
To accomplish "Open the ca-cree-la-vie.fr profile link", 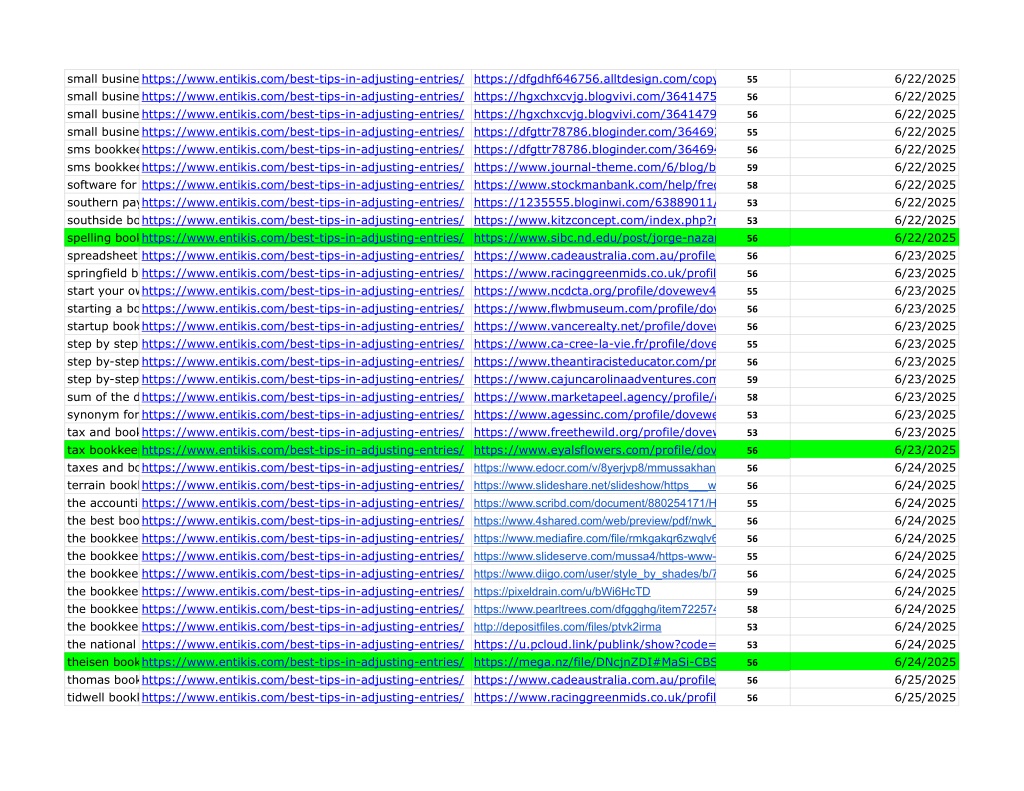I will [x=594, y=344].
